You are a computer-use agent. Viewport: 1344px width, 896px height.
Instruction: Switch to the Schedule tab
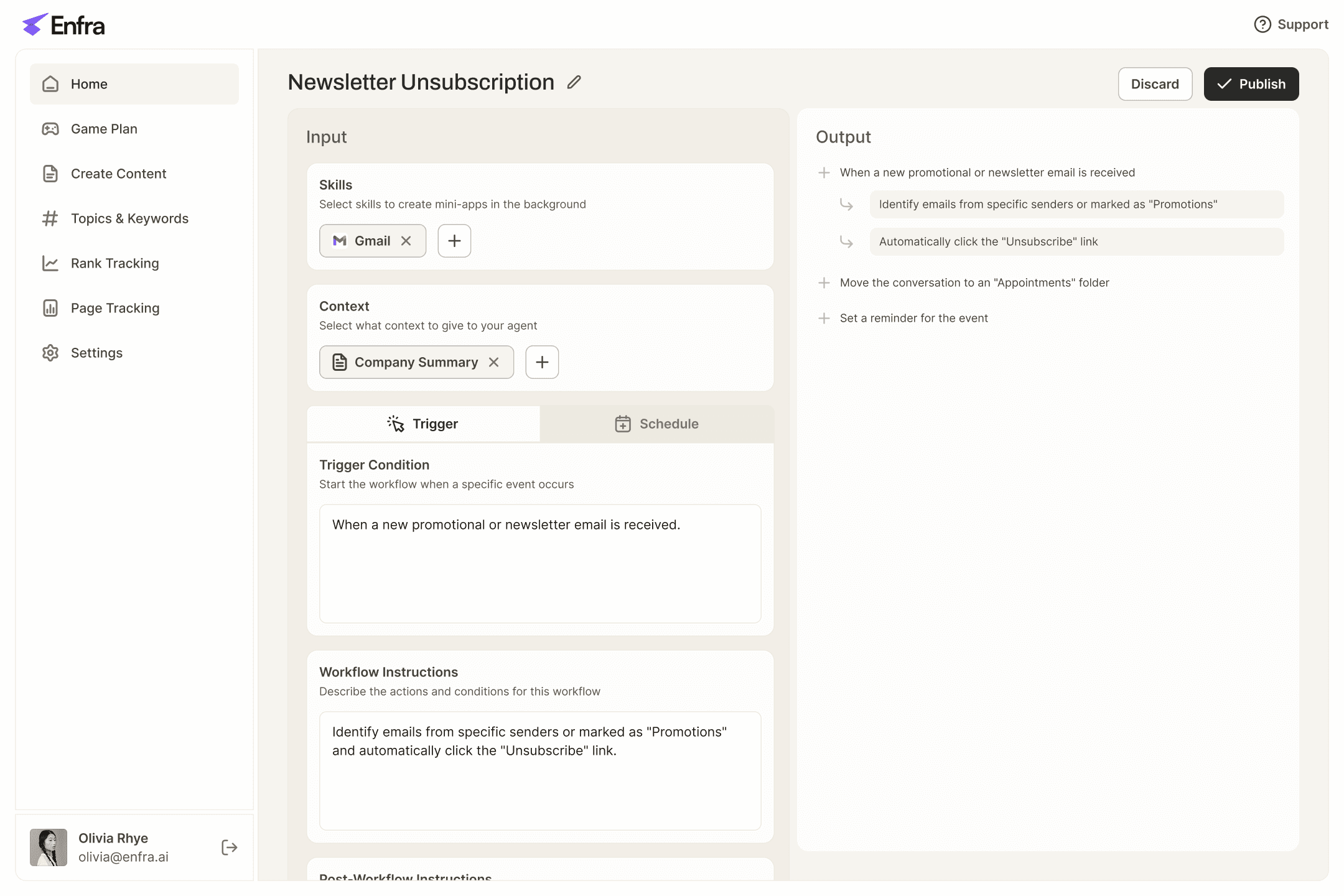[656, 424]
